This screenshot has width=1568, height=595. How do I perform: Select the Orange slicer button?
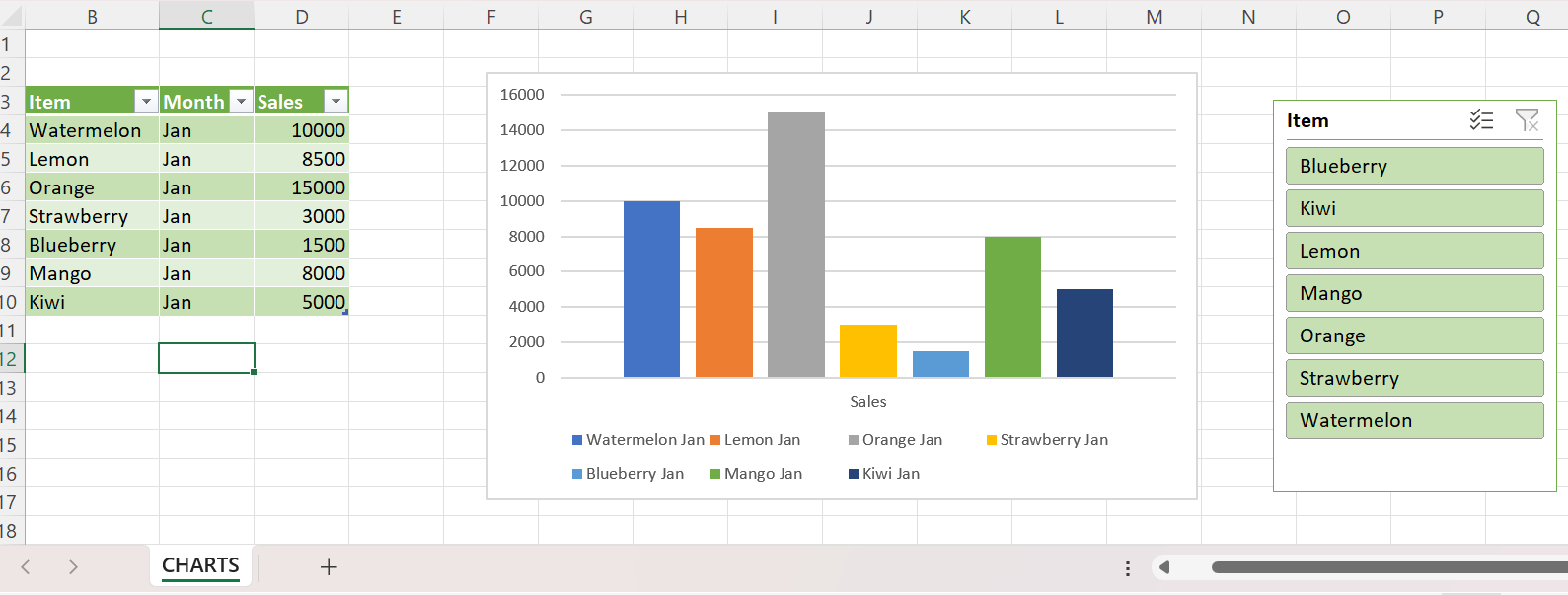click(x=1414, y=335)
